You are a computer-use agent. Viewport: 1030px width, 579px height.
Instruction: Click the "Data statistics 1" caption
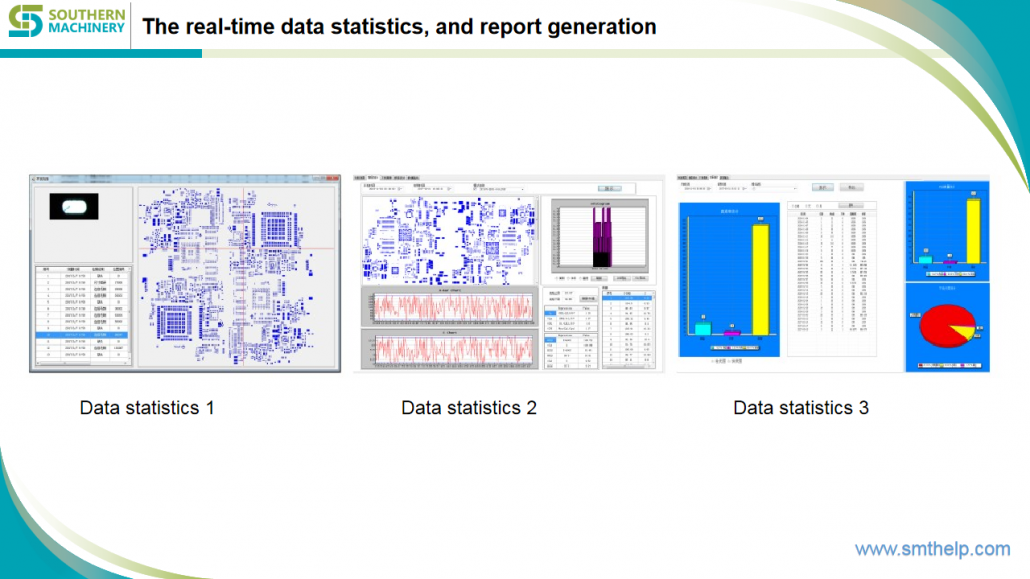point(147,407)
